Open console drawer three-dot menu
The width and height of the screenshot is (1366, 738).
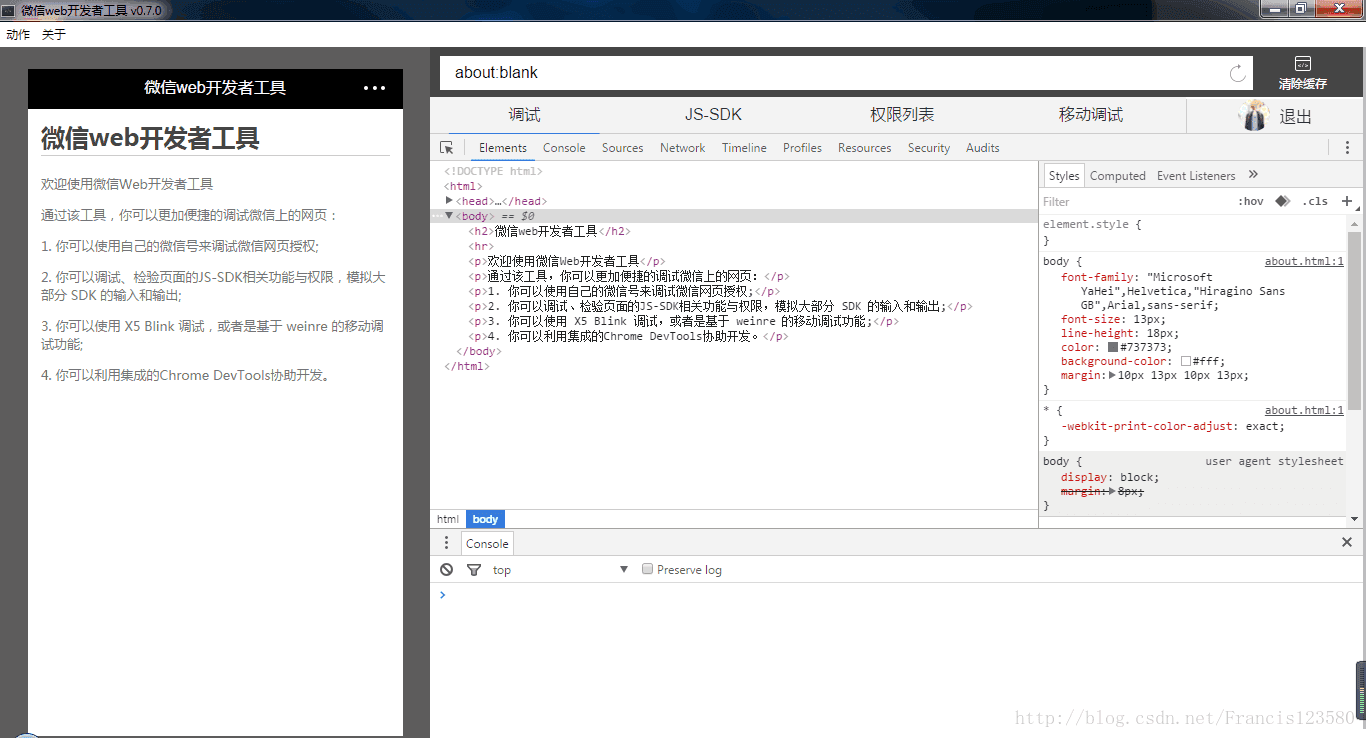pos(446,543)
